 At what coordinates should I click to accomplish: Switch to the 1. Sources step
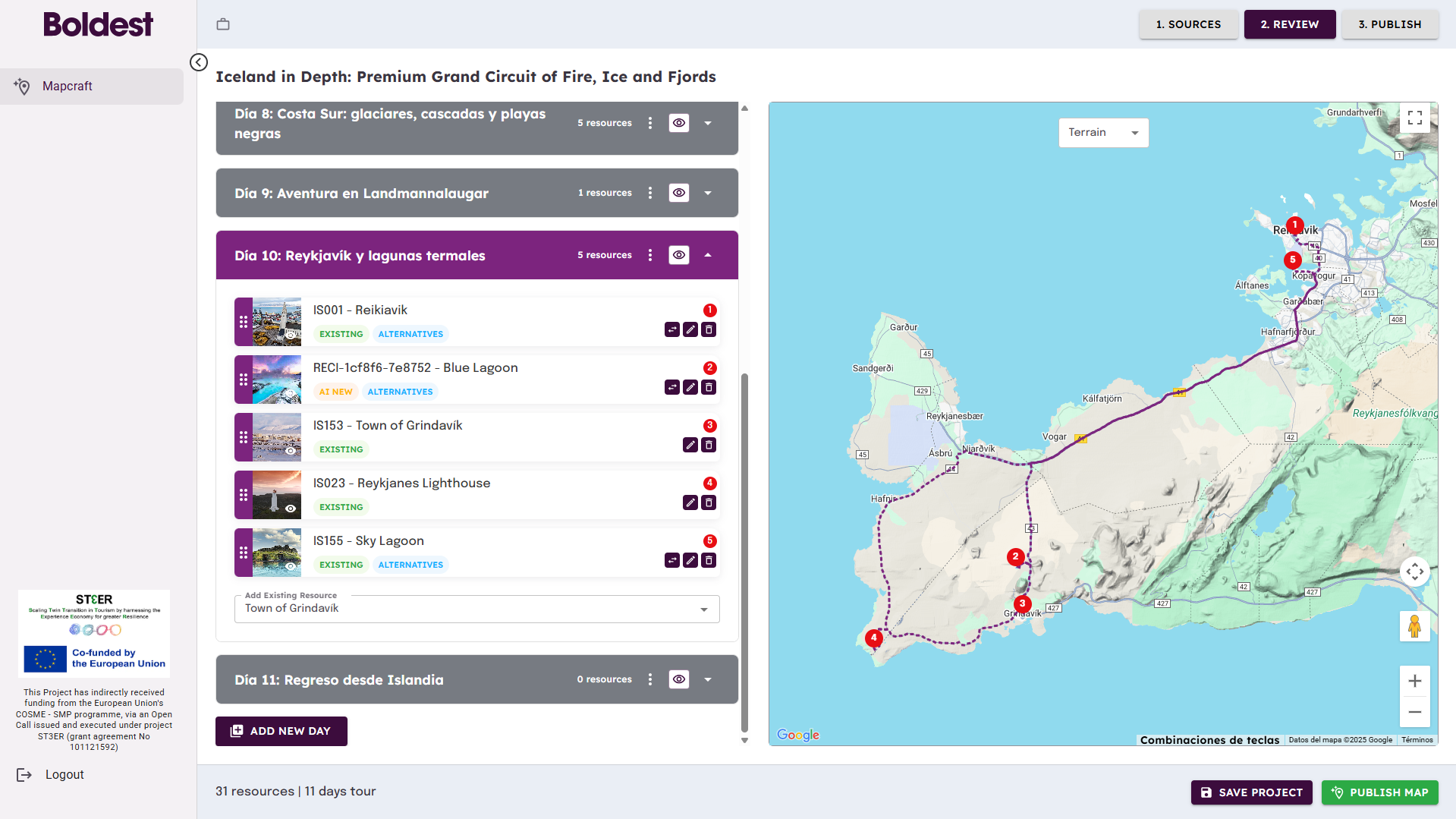coord(1188,24)
